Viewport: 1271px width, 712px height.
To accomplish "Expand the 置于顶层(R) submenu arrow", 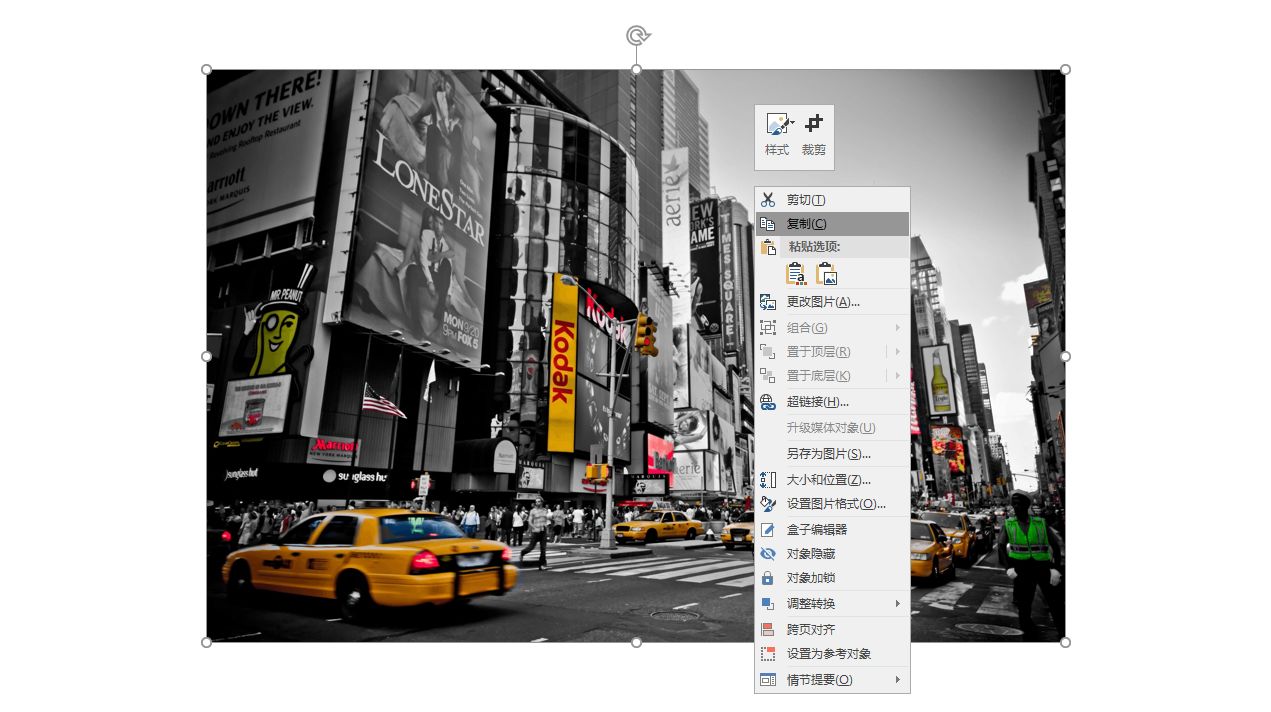I will [x=897, y=352].
